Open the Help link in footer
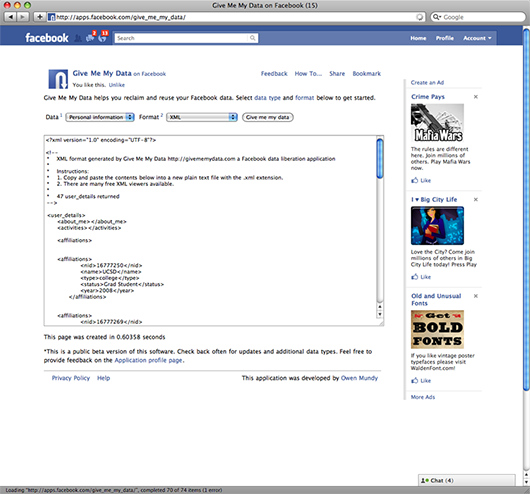530x494 pixels. [x=103, y=378]
